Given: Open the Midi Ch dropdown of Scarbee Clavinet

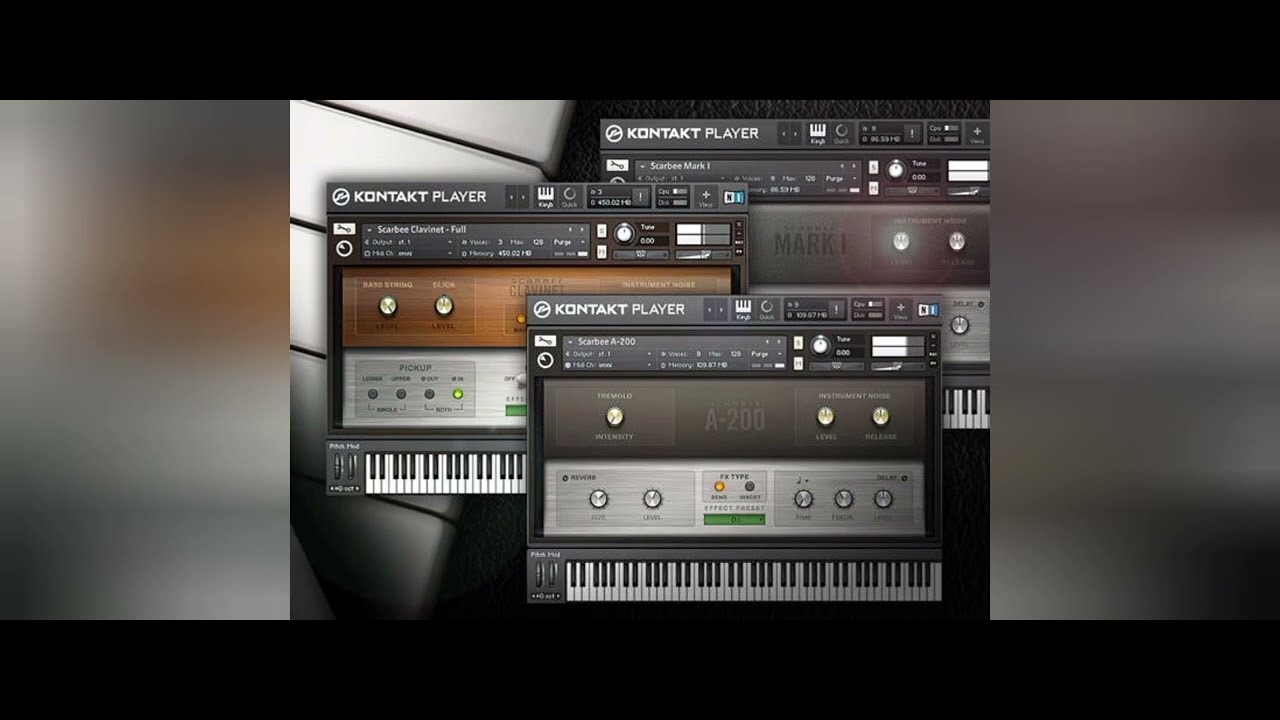Looking at the screenshot, I should coord(407,253).
